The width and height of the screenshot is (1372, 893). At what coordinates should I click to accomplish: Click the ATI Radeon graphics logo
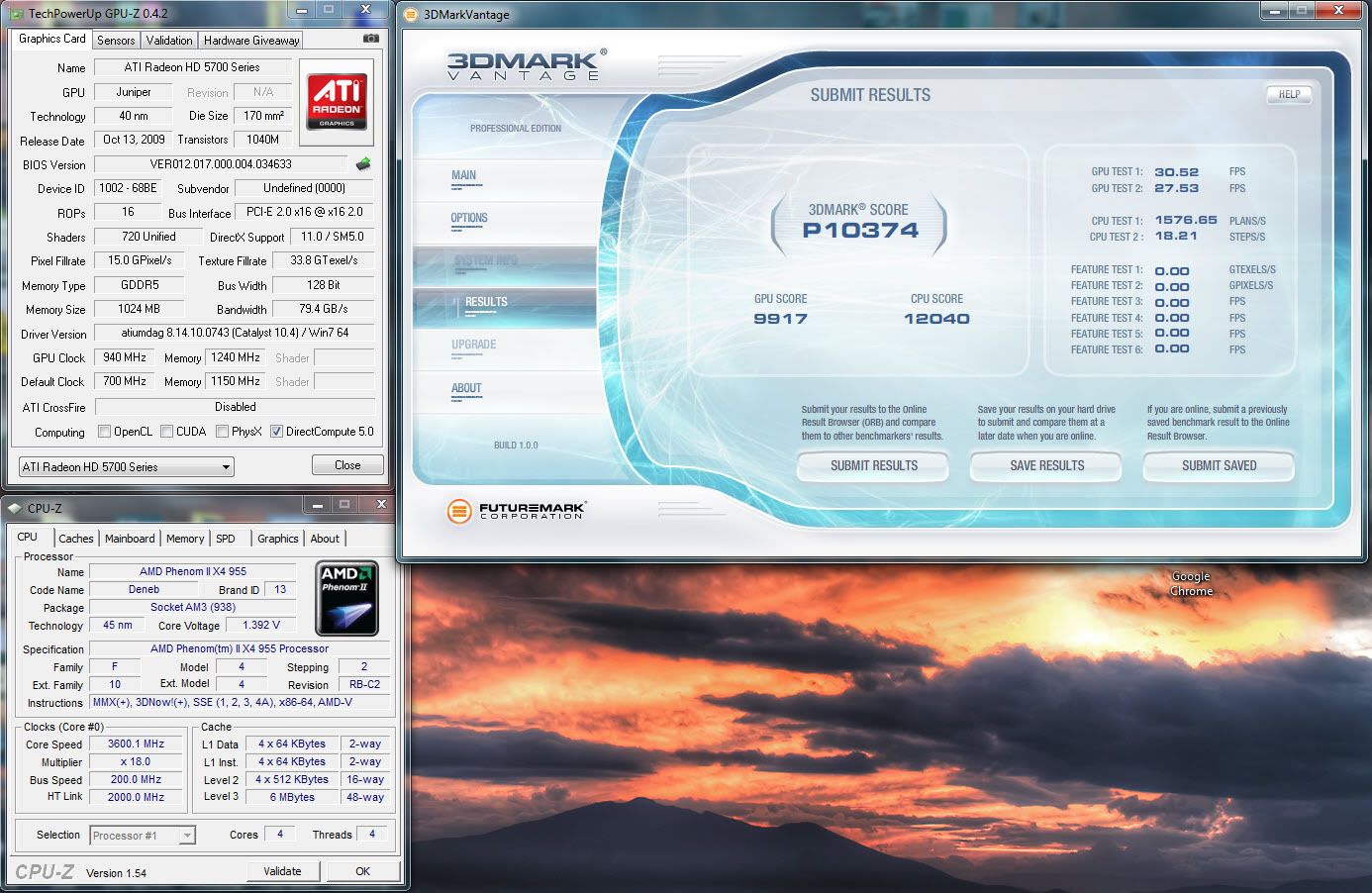coord(338,100)
